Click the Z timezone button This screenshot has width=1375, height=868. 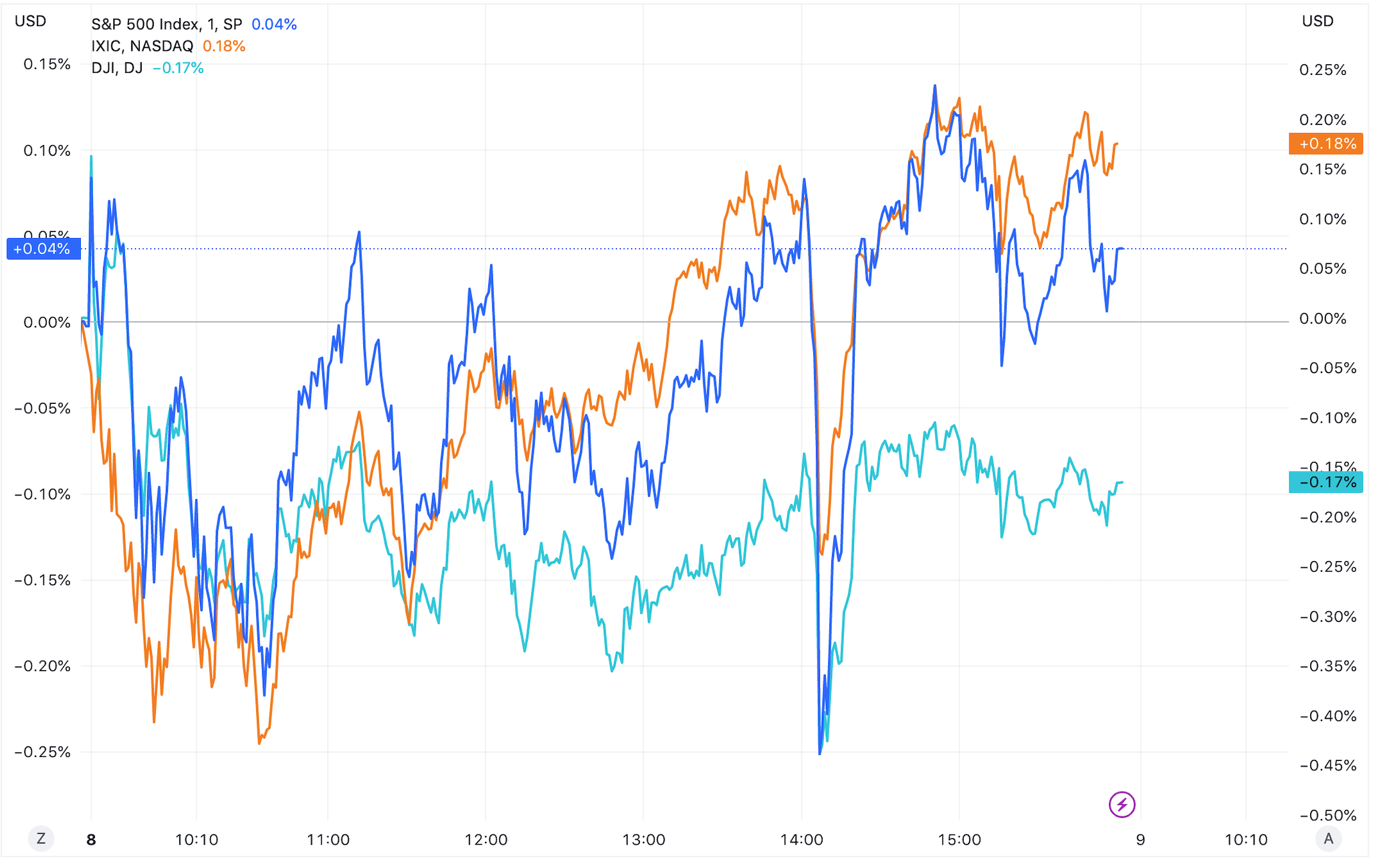(x=41, y=839)
